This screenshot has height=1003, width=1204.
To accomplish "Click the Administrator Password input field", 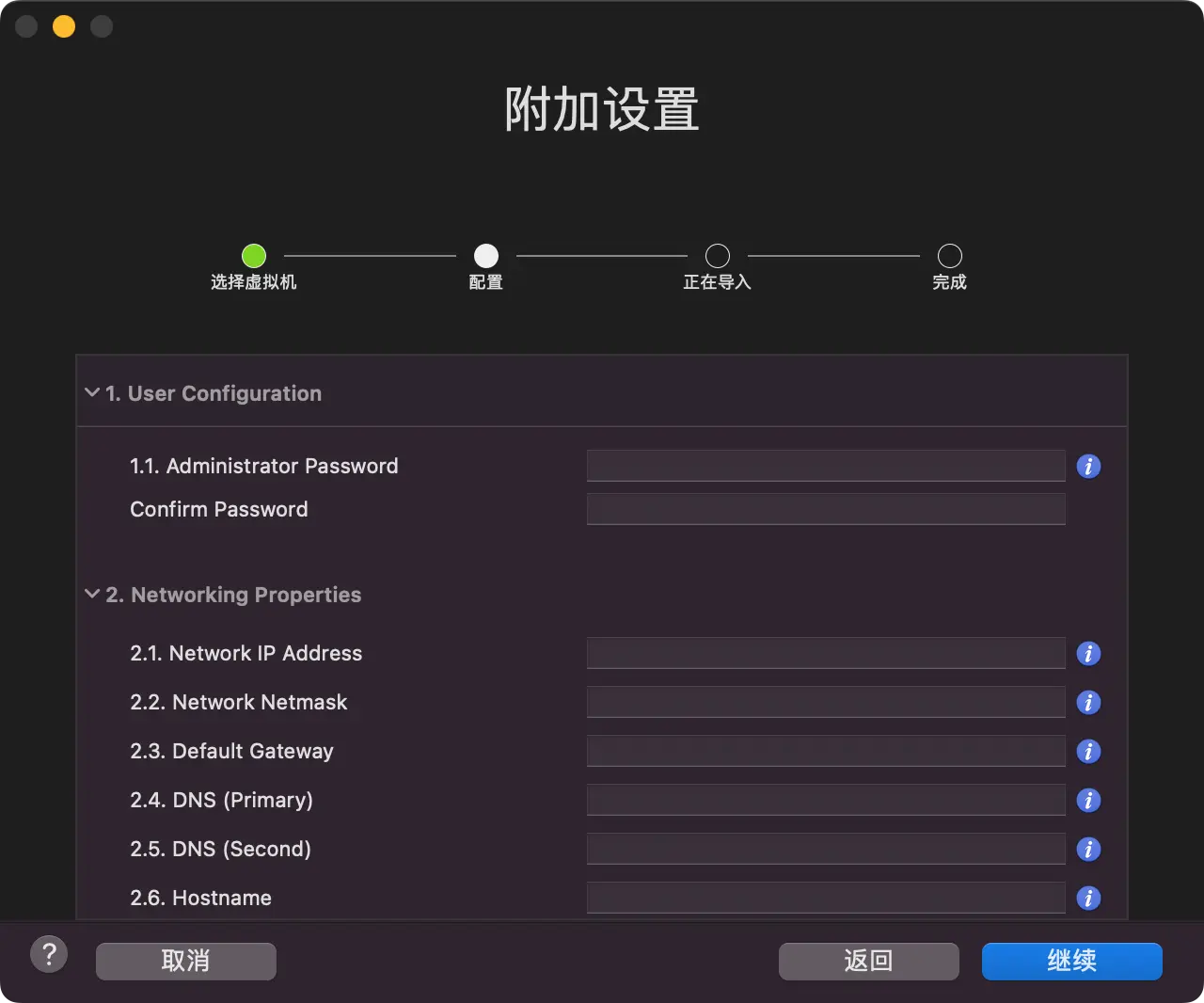I will [825, 465].
